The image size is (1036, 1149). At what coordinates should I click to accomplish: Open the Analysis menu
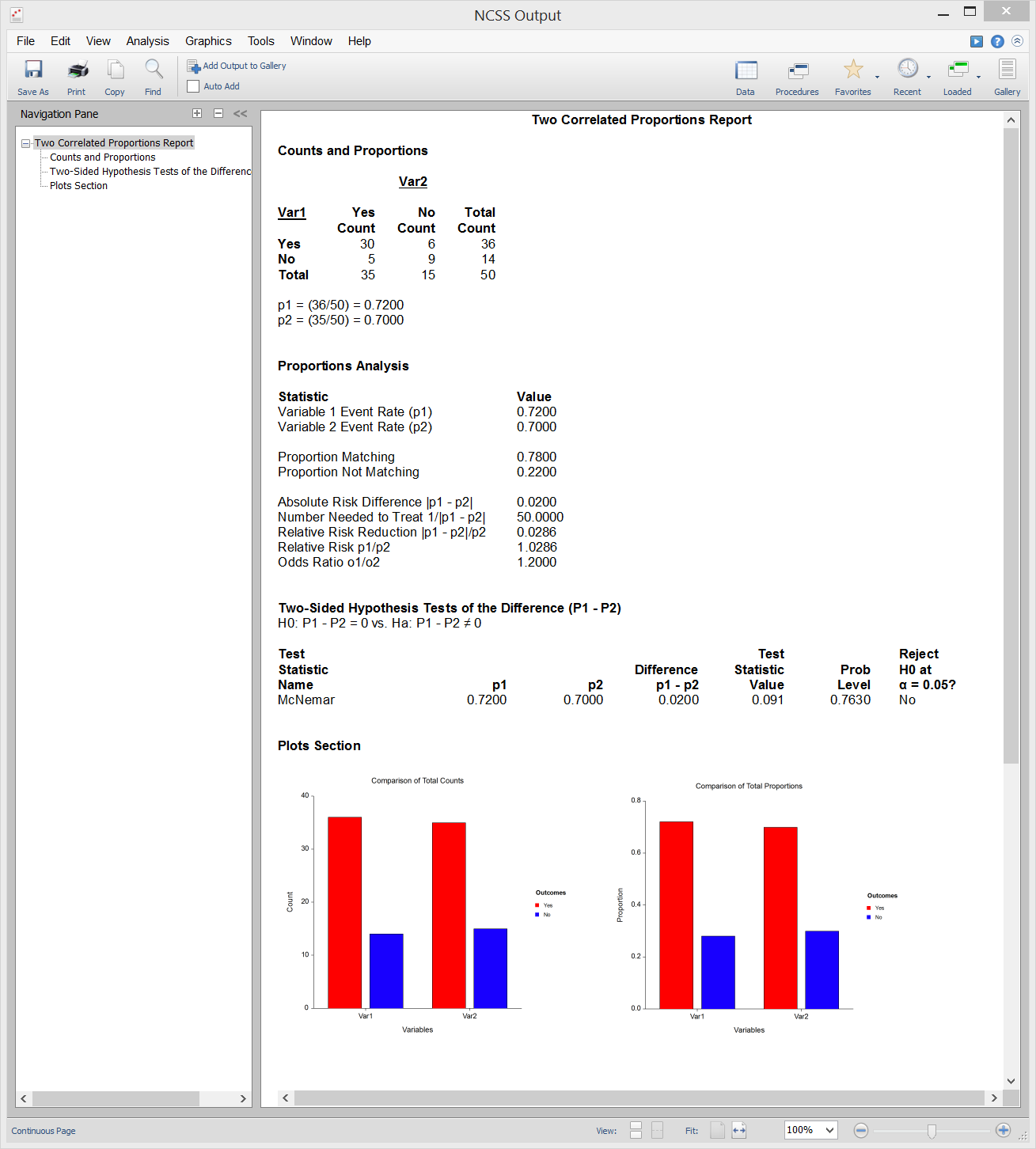(147, 41)
